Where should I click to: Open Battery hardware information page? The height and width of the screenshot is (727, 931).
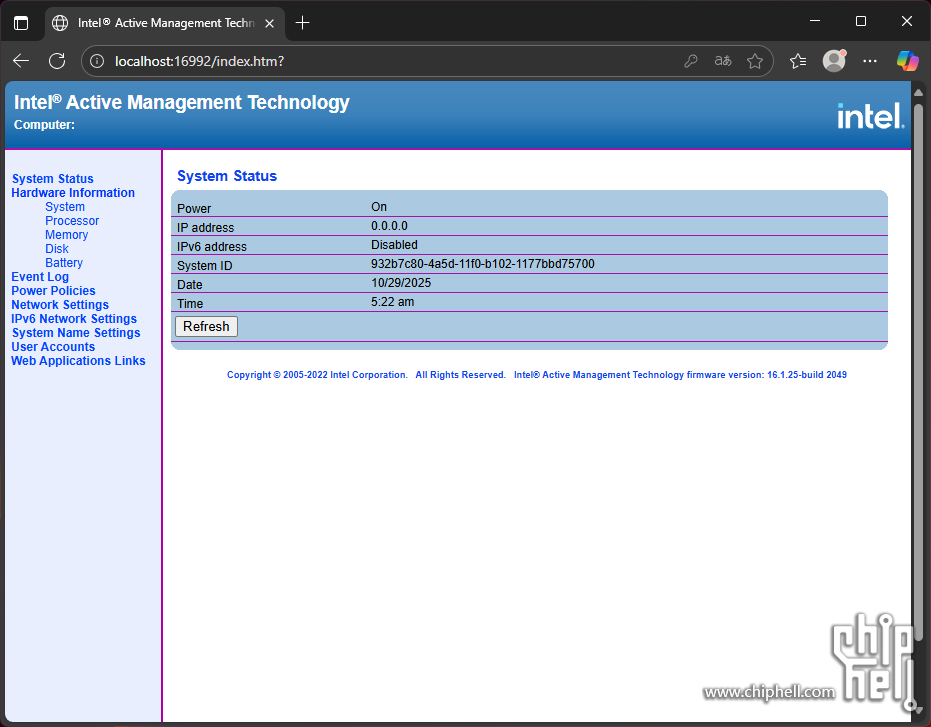pyautogui.click(x=64, y=263)
